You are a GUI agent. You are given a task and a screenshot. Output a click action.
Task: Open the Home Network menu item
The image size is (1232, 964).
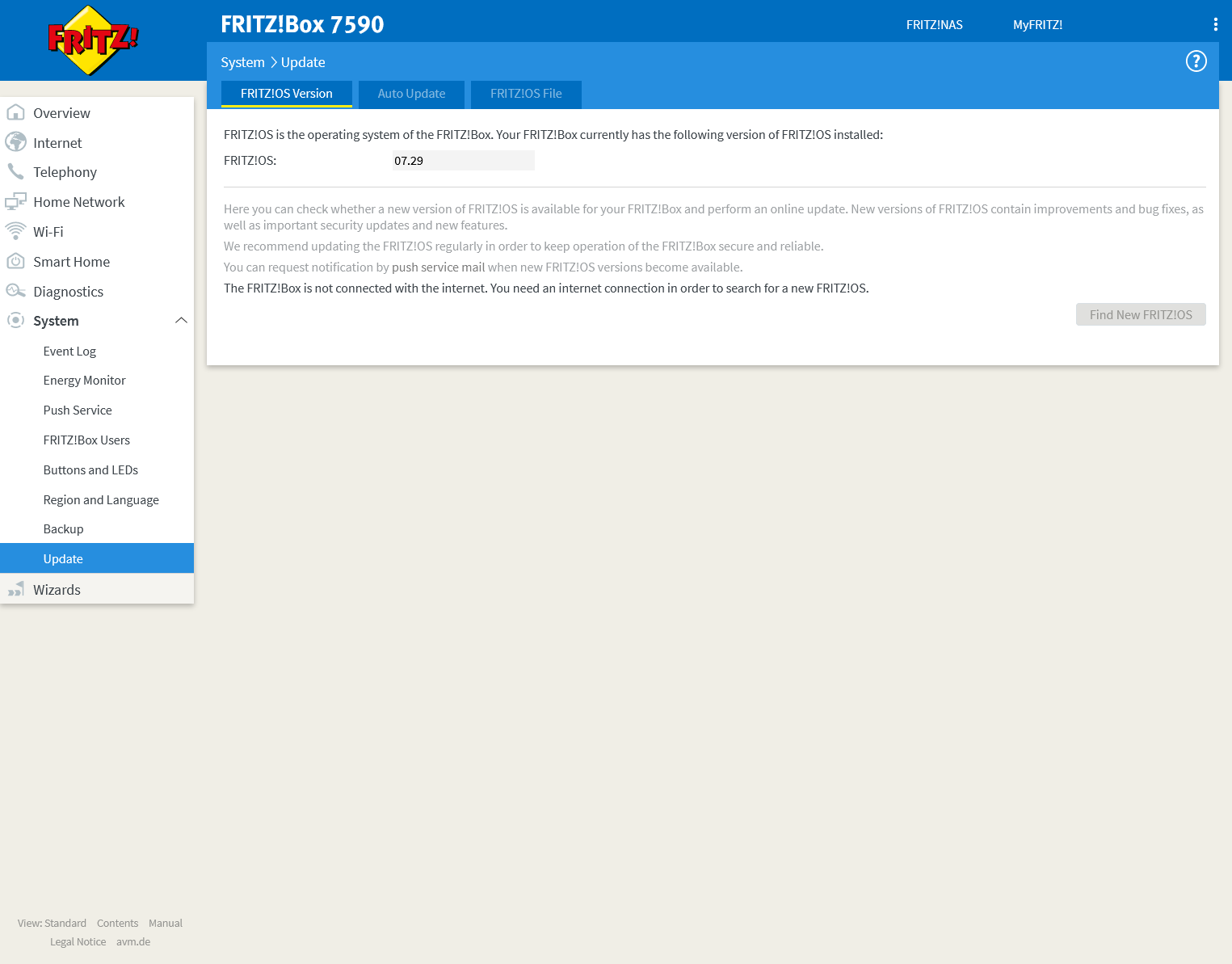coord(97,202)
